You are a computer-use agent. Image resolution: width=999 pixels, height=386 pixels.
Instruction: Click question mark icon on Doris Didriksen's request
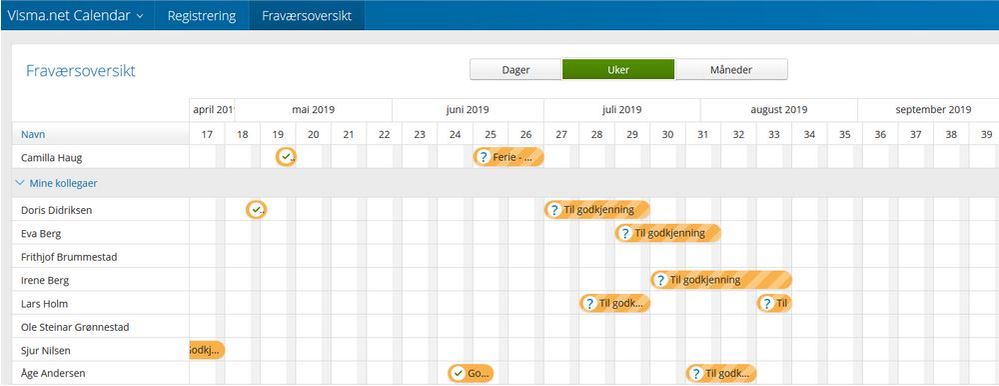pos(554,210)
